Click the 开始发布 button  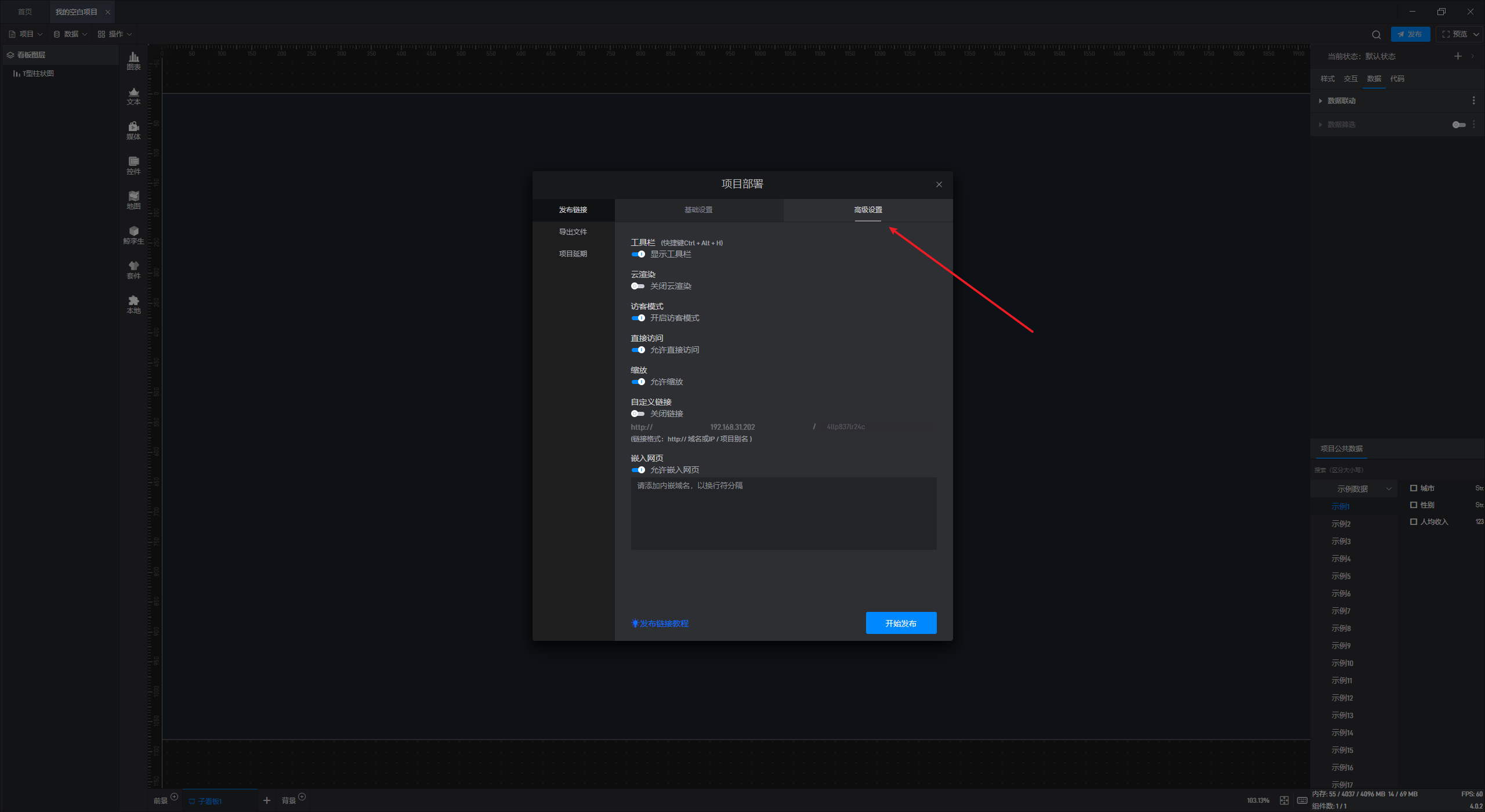[x=901, y=623]
